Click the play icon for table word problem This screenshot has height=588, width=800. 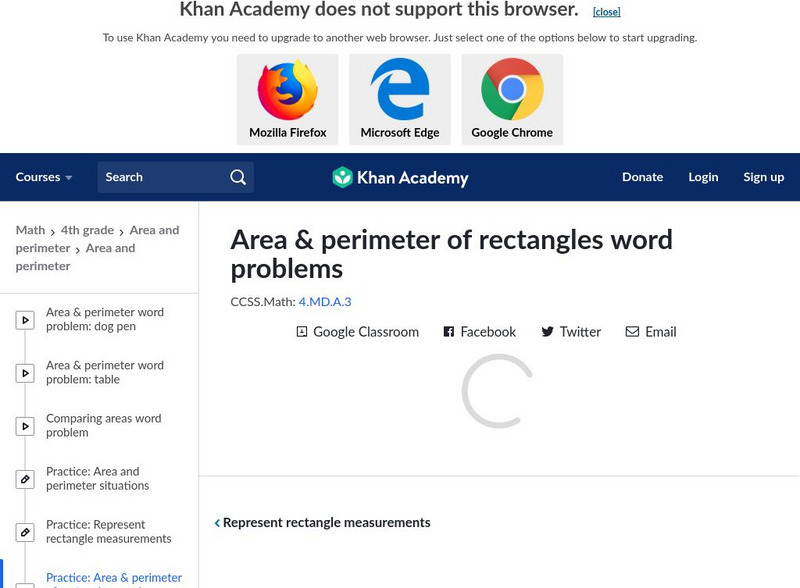(25, 373)
